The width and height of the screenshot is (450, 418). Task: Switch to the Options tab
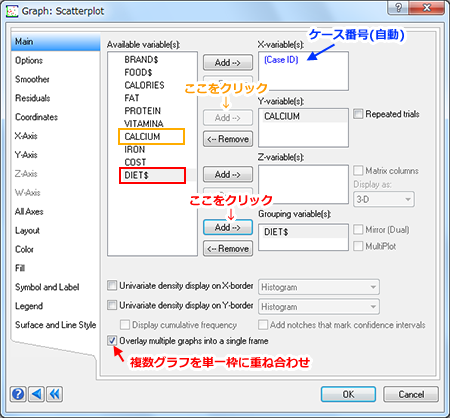click(29, 60)
